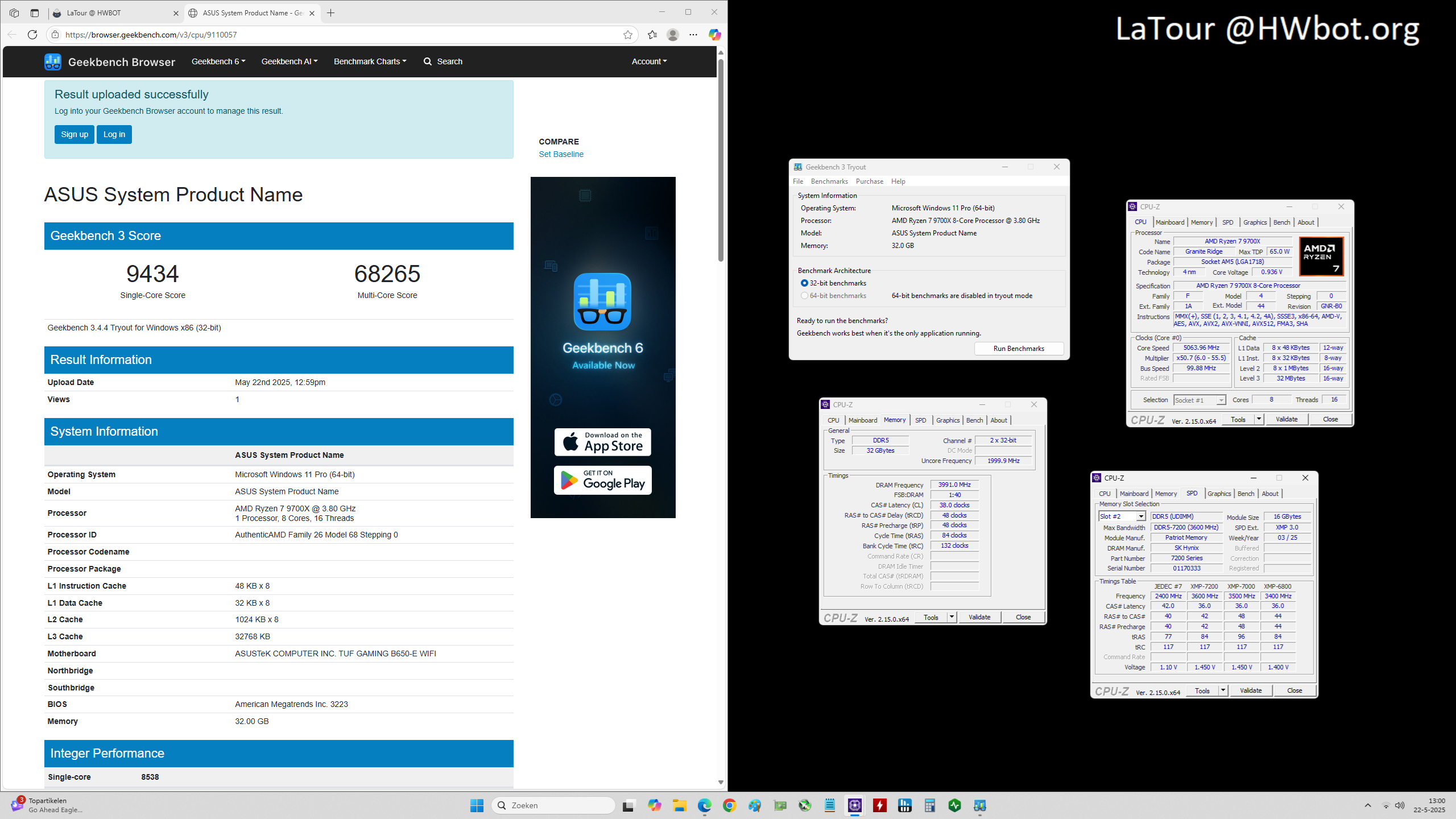
Task: Open Windows Start menu
Action: click(x=477, y=805)
